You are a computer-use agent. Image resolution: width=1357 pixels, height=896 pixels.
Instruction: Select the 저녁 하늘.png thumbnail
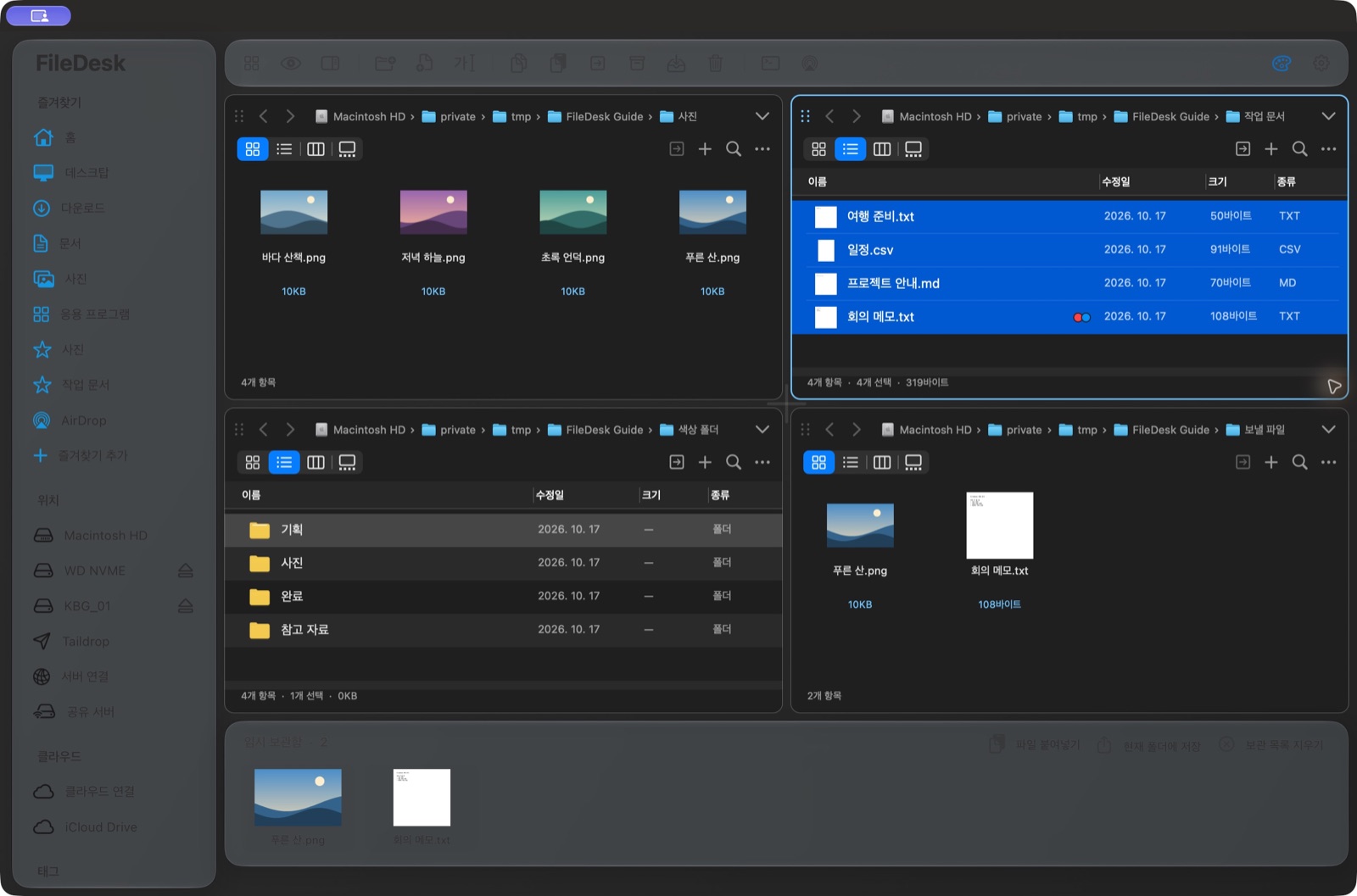433,212
